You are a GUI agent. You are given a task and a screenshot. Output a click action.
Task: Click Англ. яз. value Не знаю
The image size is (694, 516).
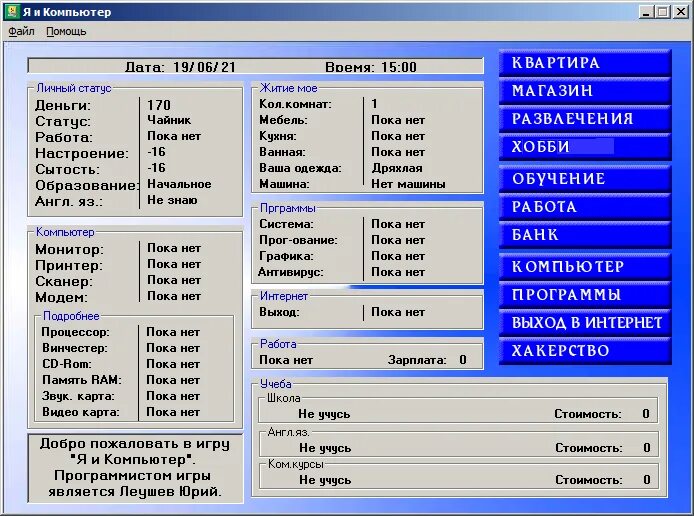pos(172,200)
